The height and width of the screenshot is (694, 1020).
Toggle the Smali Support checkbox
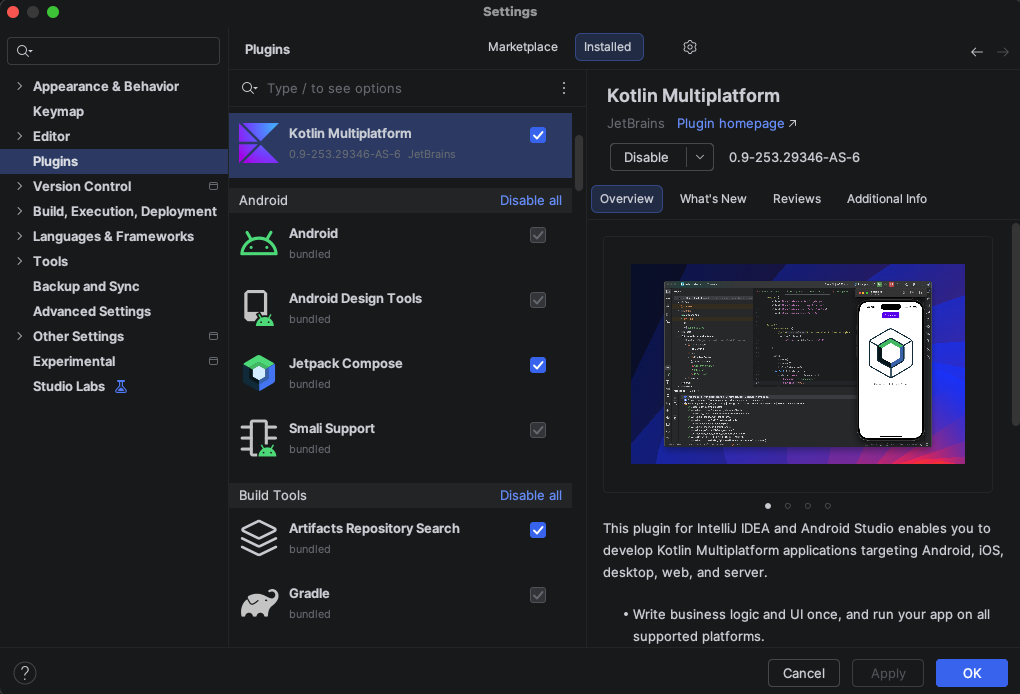point(538,430)
